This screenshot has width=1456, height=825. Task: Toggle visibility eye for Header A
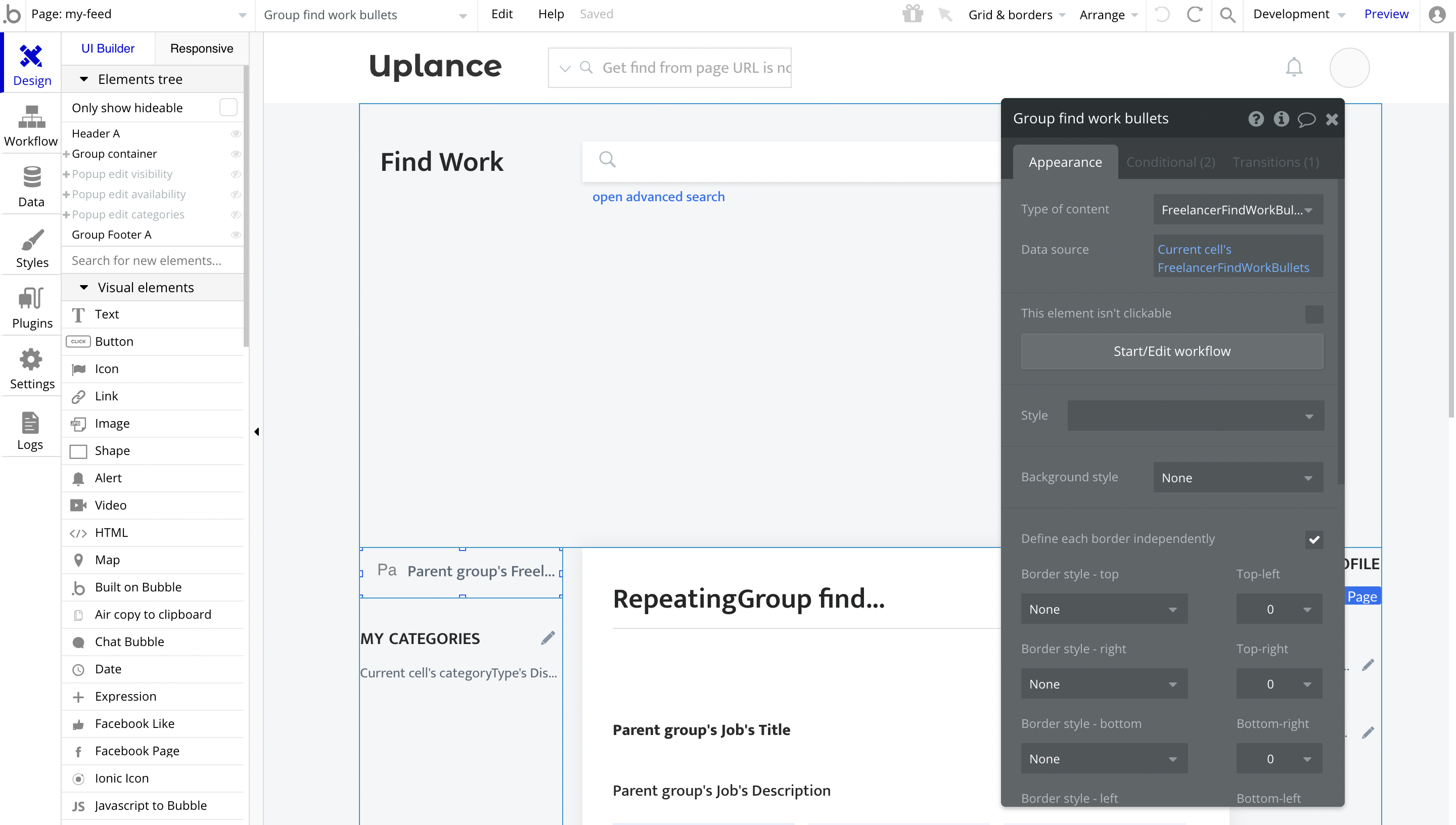click(236, 134)
